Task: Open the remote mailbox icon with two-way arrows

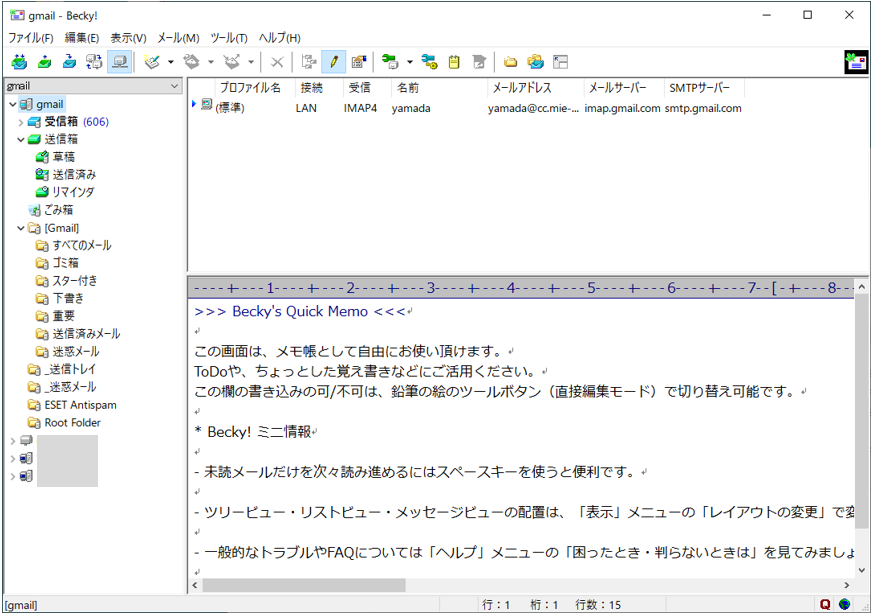Action: click(x=94, y=62)
